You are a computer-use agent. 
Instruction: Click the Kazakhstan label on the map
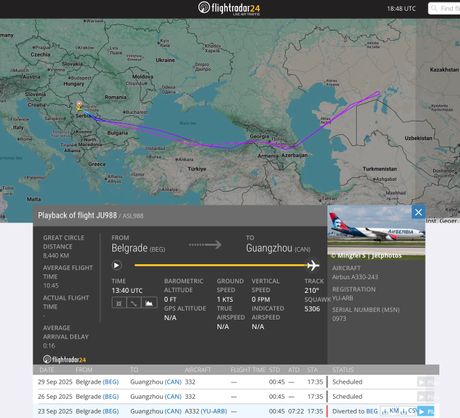point(444,70)
